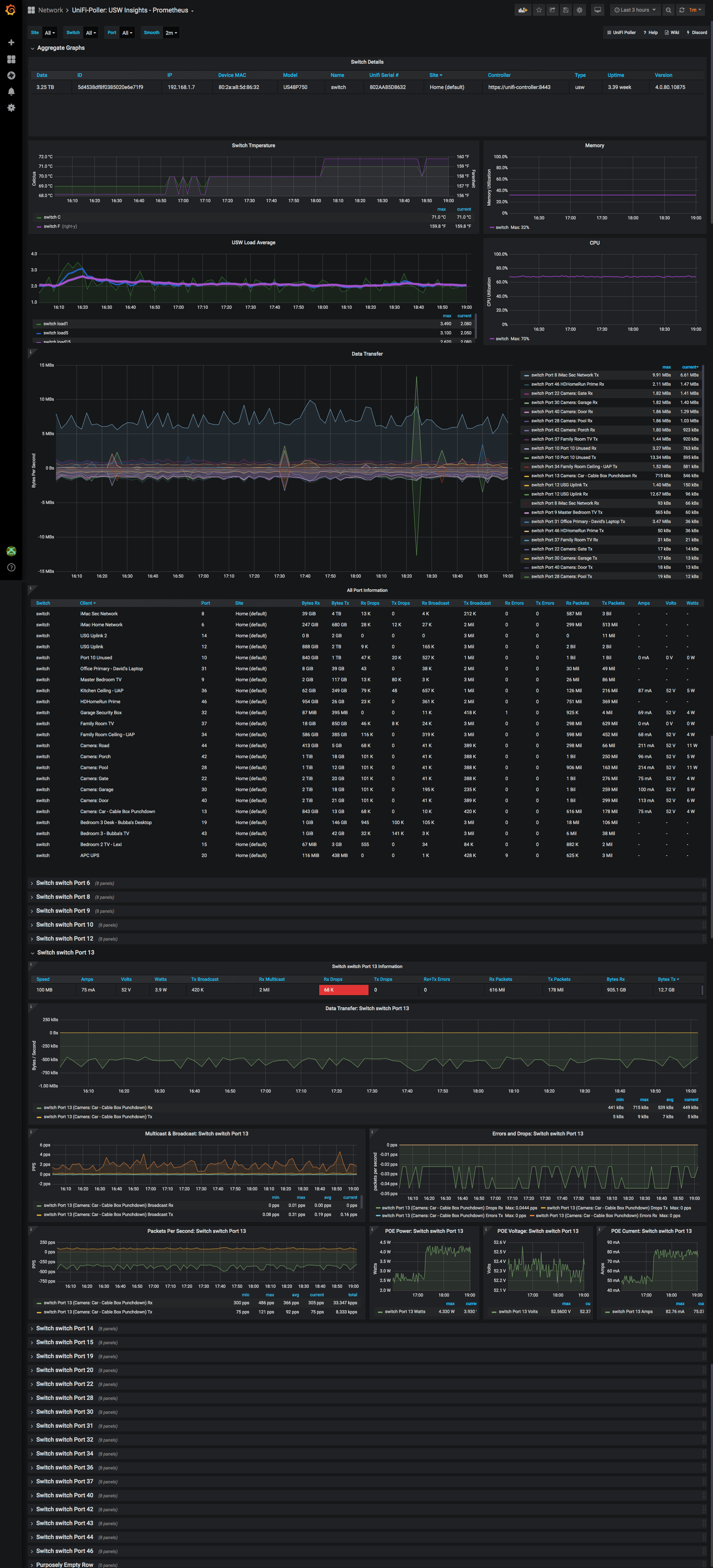Viewport: 713px width, 1568px height.
Task: Click the Discord link button
Action: pyautogui.click(x=697, y=33)
